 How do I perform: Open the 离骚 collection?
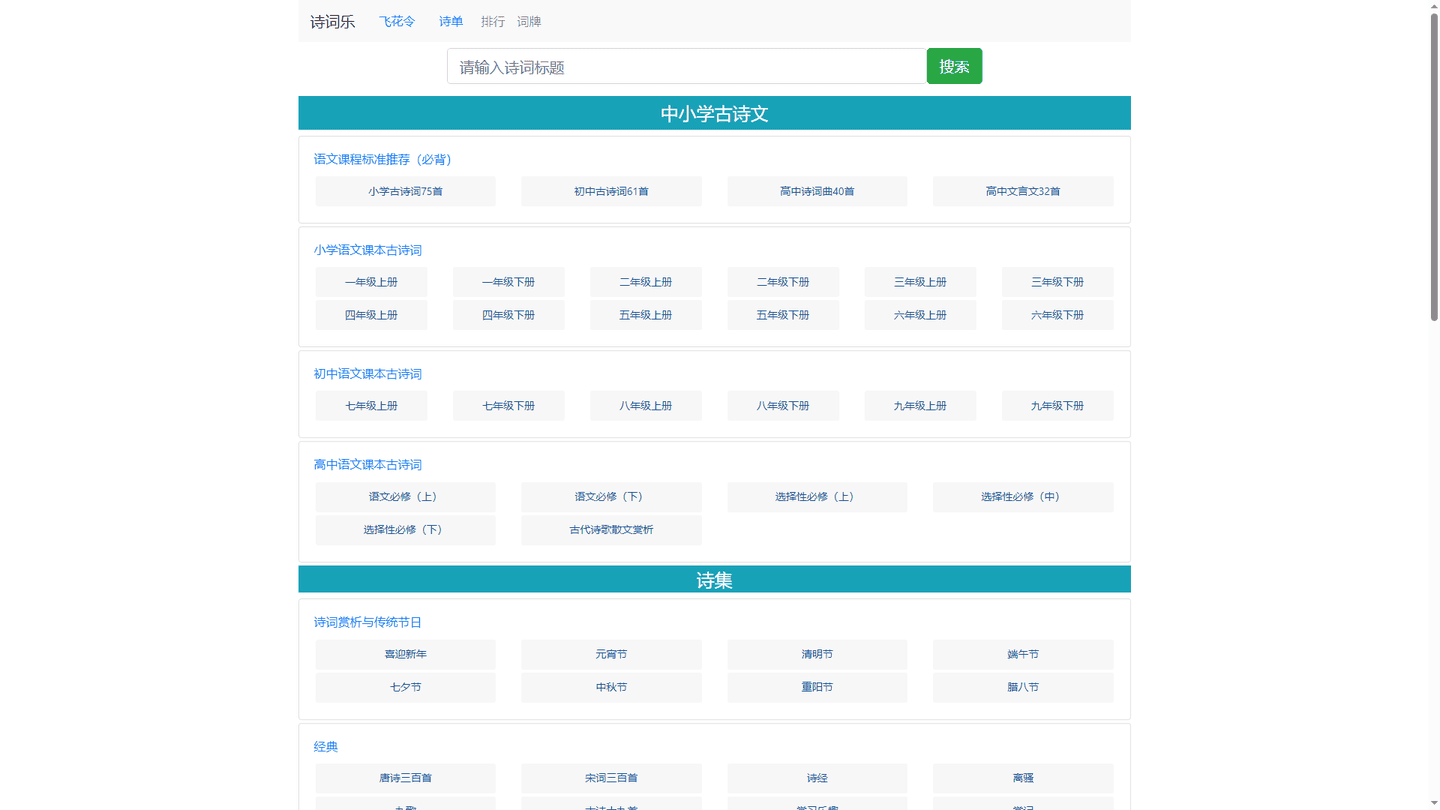pyautogui.click(x=1023, y=778)
